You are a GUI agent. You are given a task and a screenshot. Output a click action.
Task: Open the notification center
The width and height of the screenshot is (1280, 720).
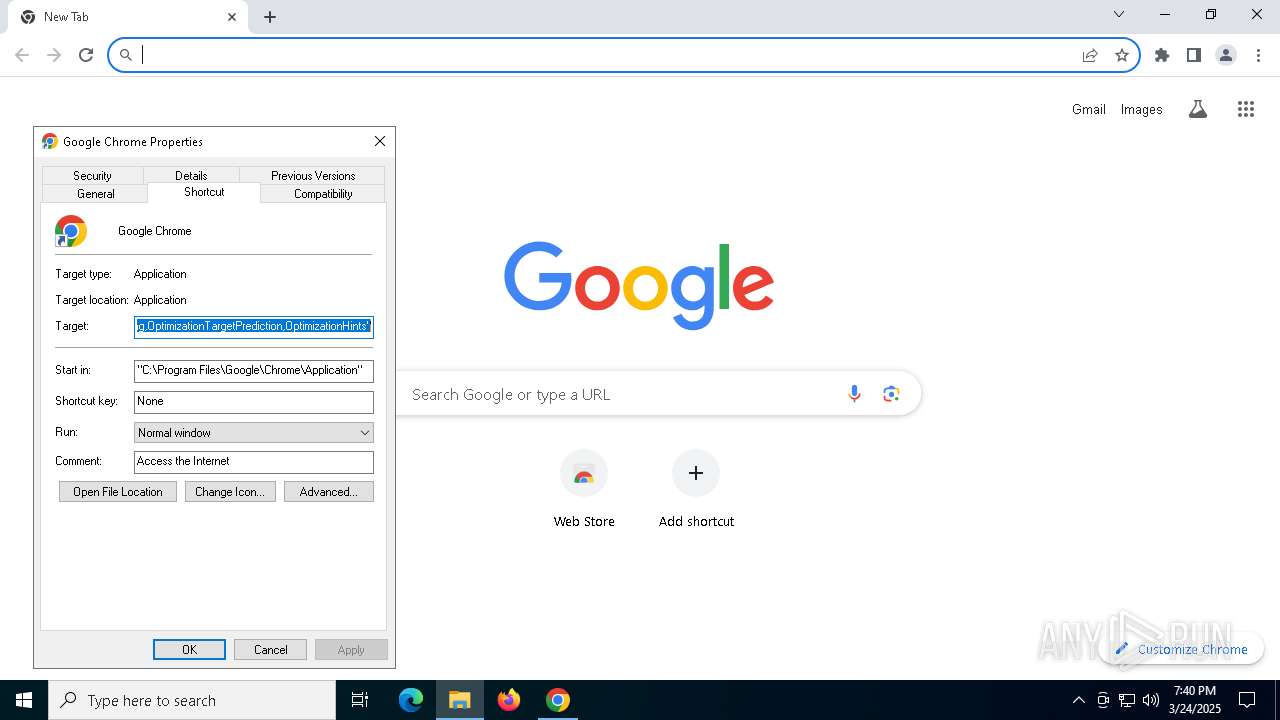(x=1247, y=700)
